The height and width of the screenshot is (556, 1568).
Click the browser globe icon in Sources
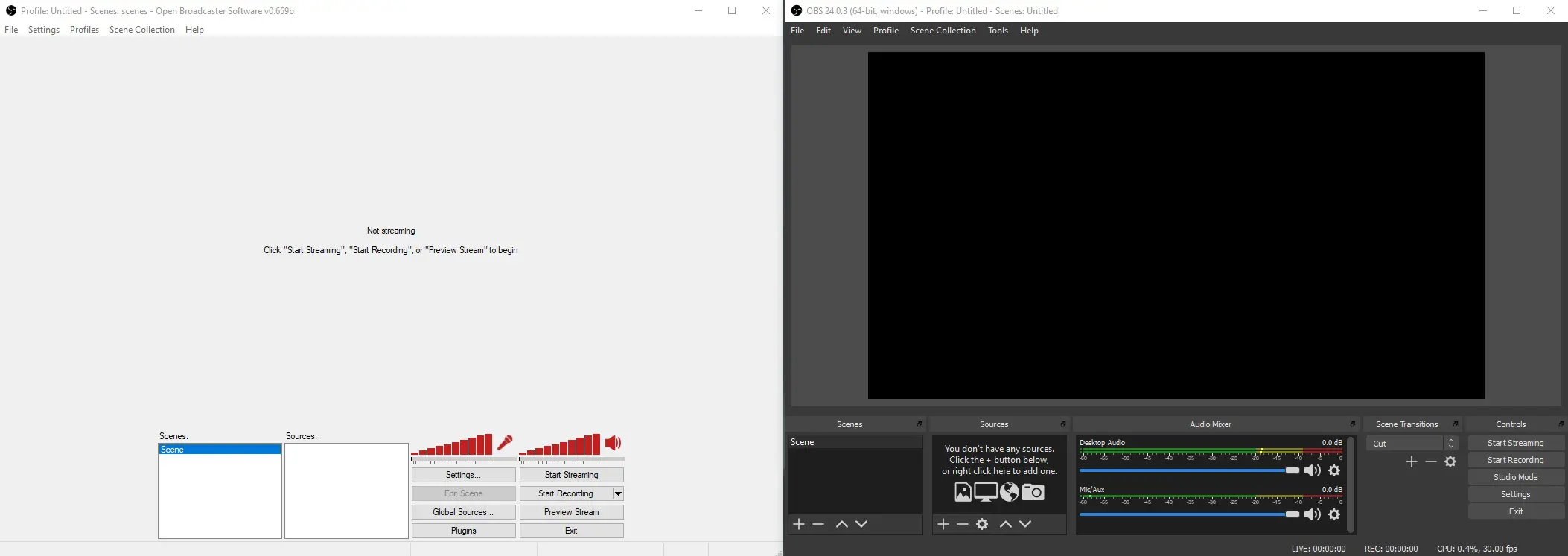pos(1010,492)
